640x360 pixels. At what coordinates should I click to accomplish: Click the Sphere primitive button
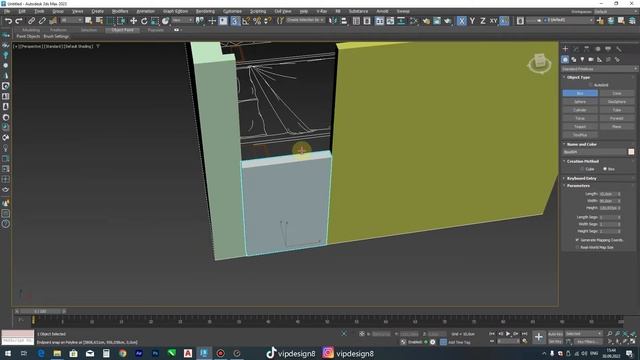pyautogui.click(x=580, y=102)
